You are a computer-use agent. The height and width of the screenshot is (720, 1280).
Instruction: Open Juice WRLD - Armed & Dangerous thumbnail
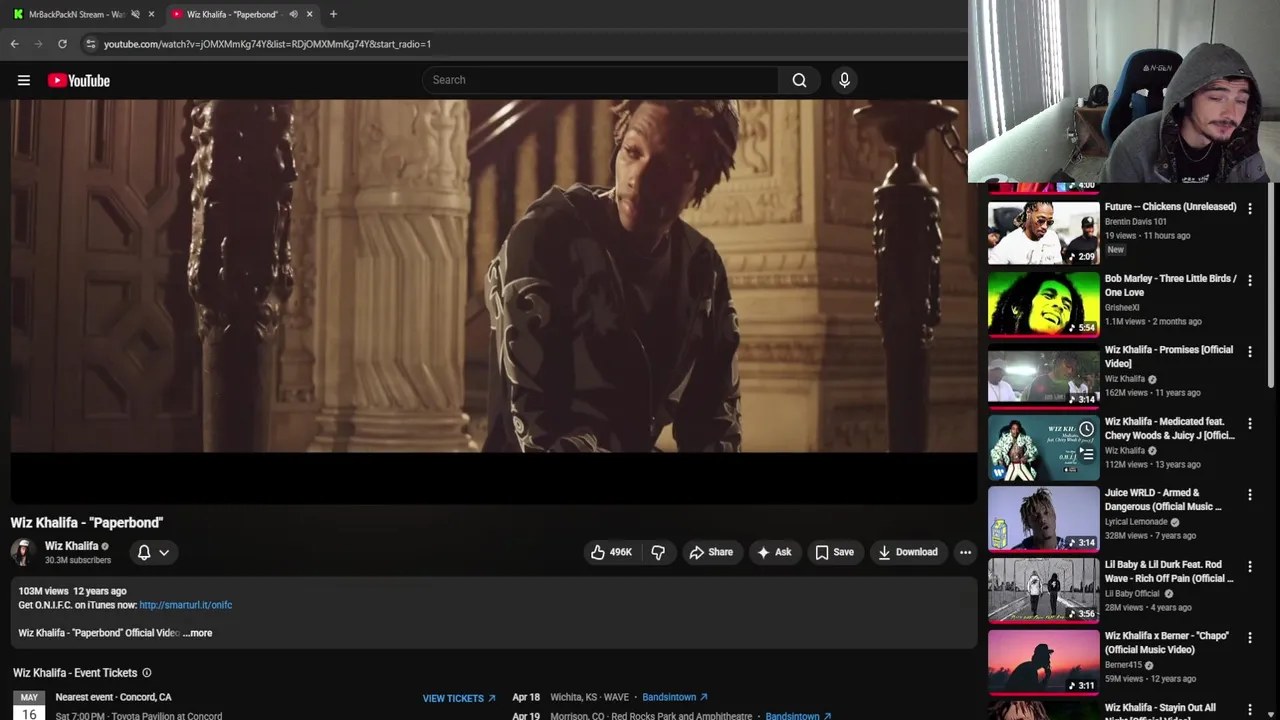click(1043, 520)
